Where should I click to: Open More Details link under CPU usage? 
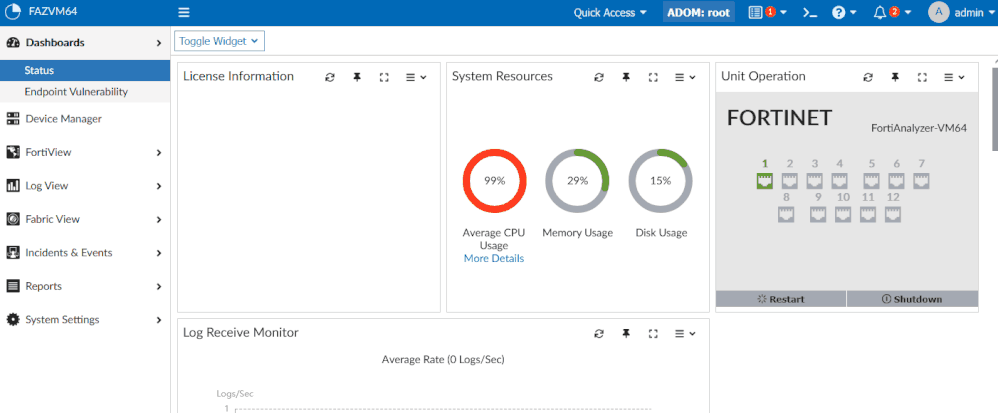493,258
